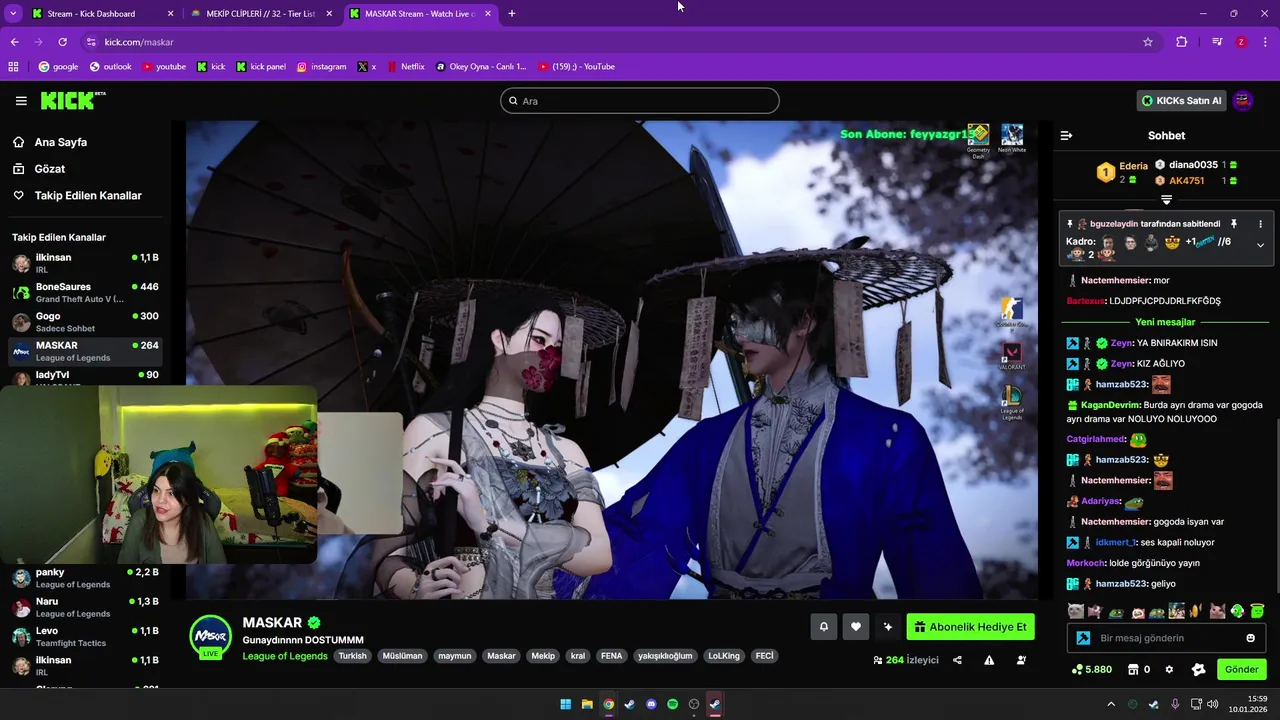Click the League of Legends category link
Screen dimensions: 1280x720
pos(285,656)
